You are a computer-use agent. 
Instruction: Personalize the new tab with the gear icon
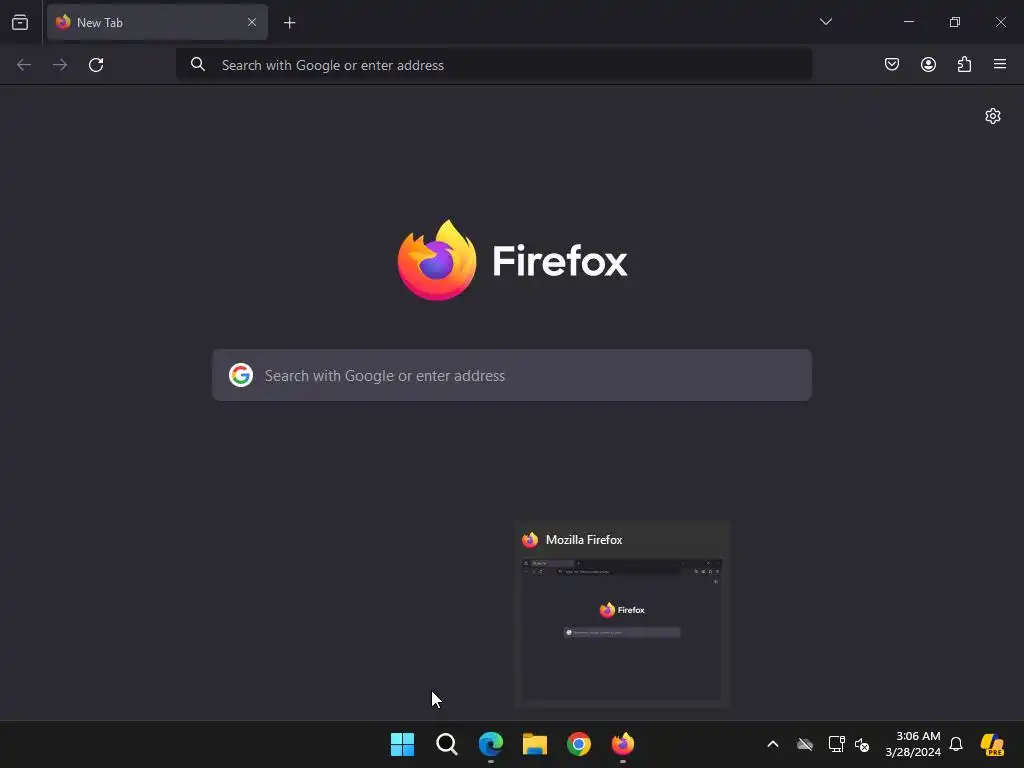click(993, 116)
